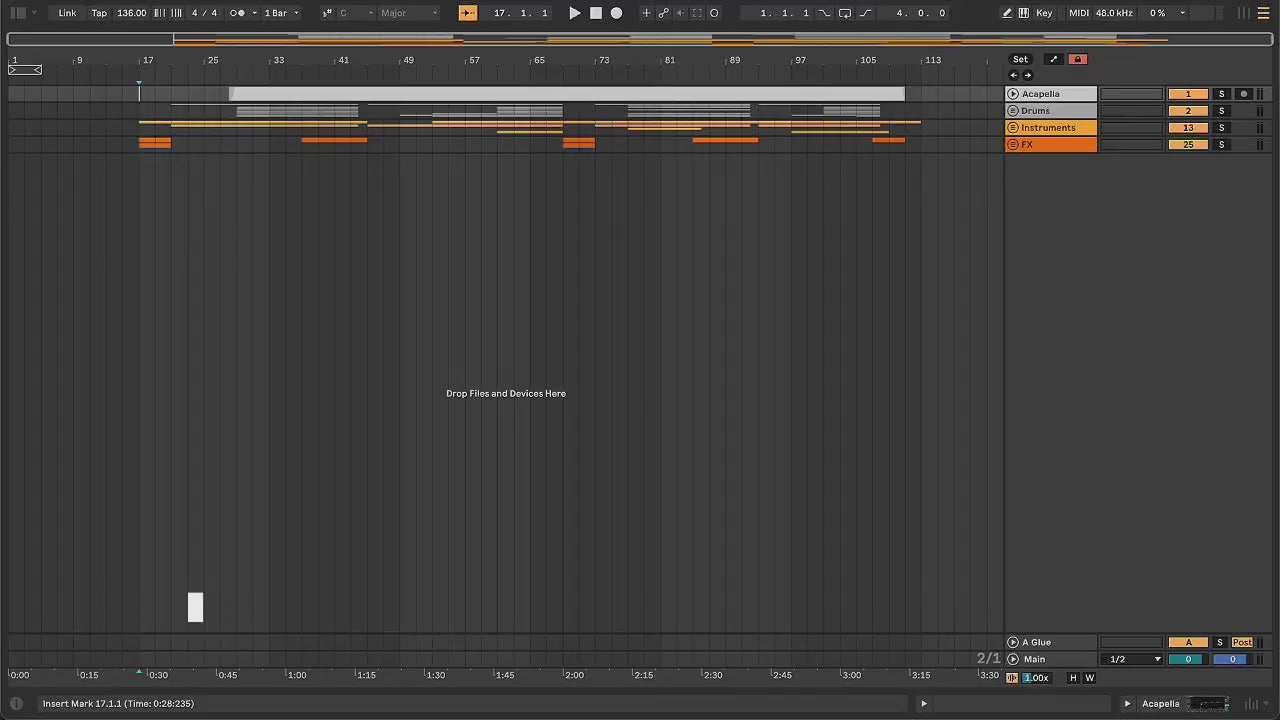Activate Draw Mode pencil icon
Viewport: 1280px width, 720px height.
[x=1007, y=13]
